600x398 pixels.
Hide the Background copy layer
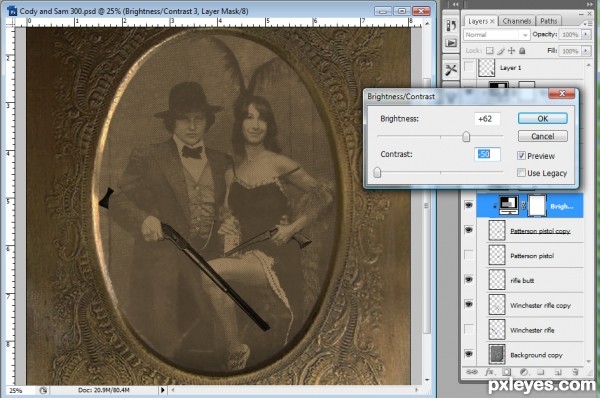click(469, 354)
